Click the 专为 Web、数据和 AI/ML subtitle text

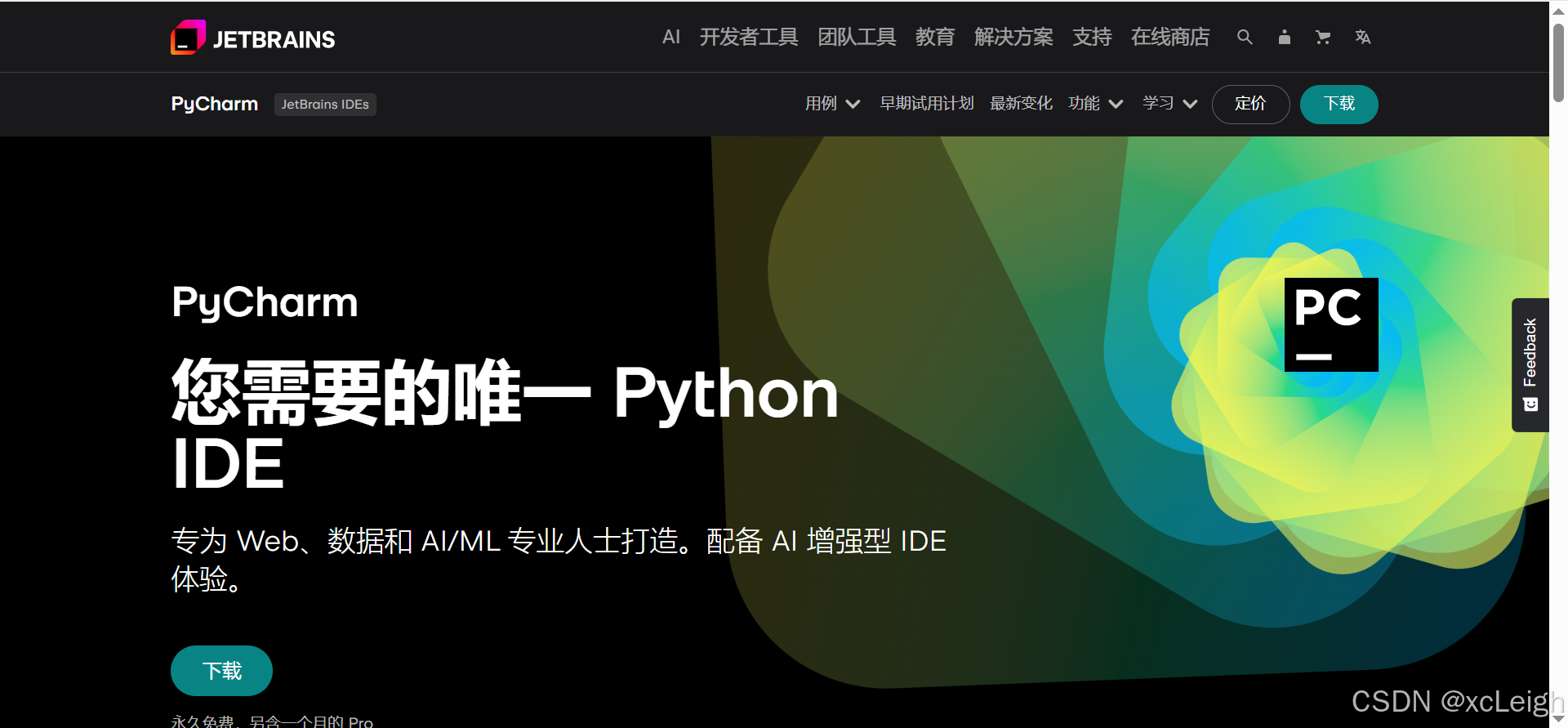(559, 560)
